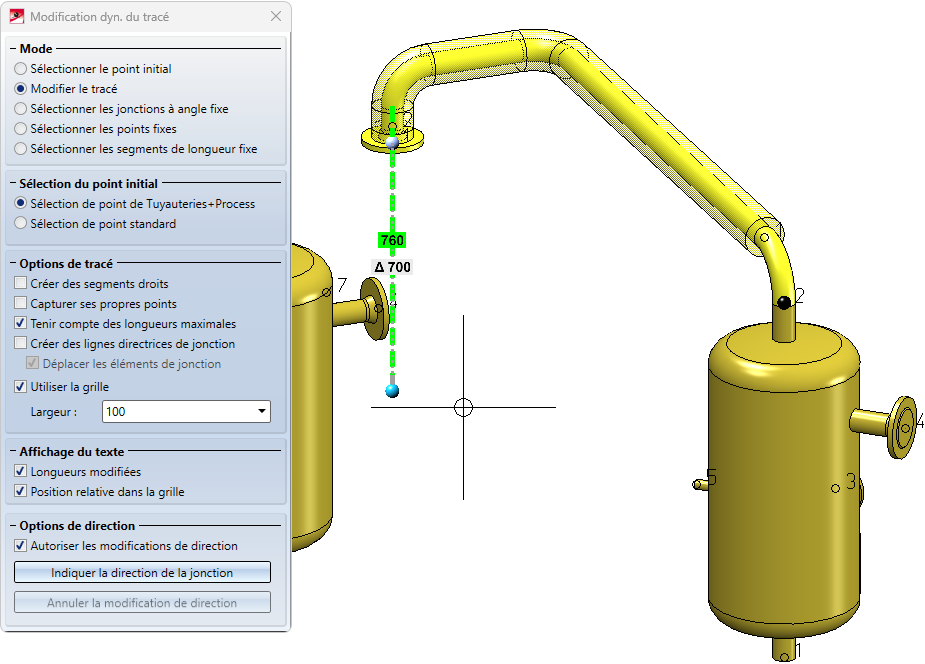Enable 'Créer des segments droits' checkbox
The height and width of the screenshot is (664, 925).
(x=21, y=284)
